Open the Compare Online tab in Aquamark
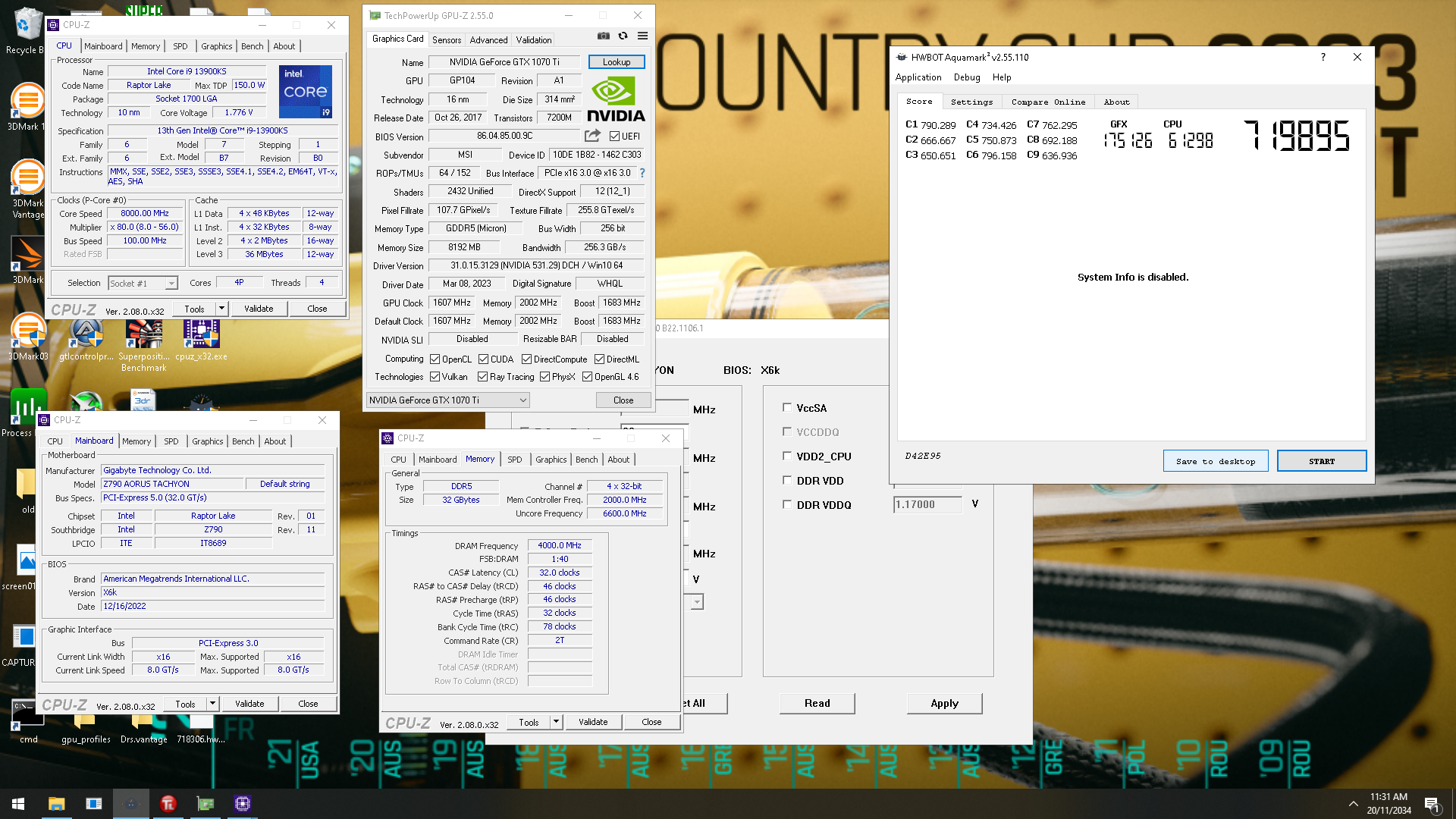The image size is (1456, 819). pos(1048,102)
